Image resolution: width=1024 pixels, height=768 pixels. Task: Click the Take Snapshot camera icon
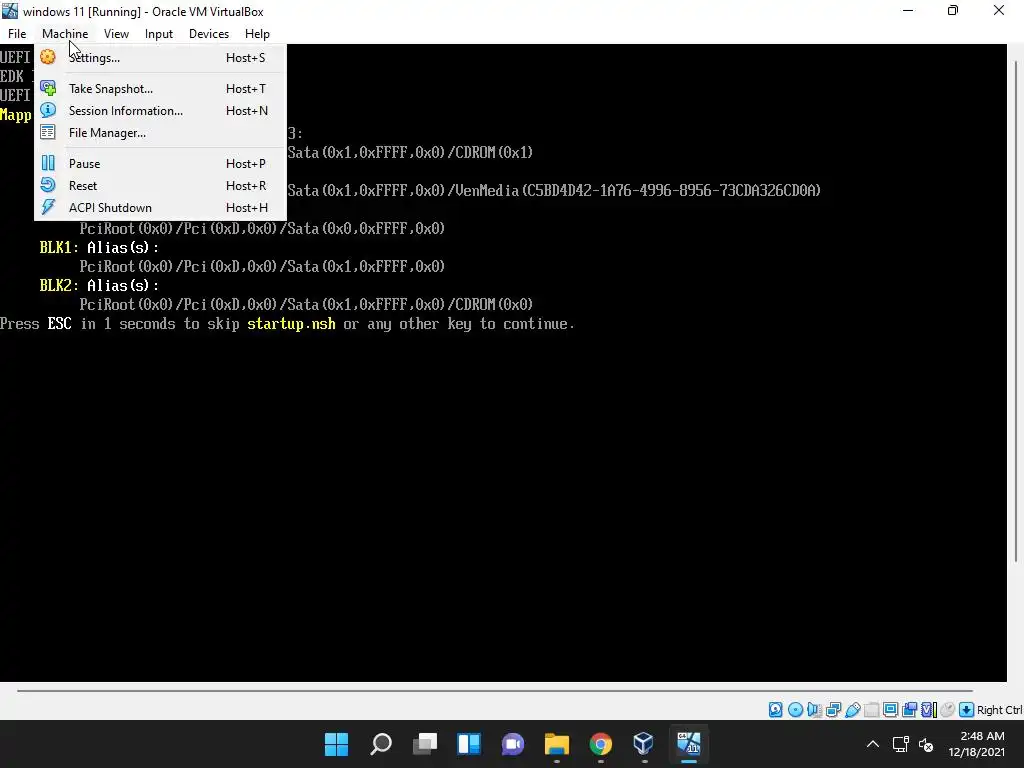coord(48,88)
